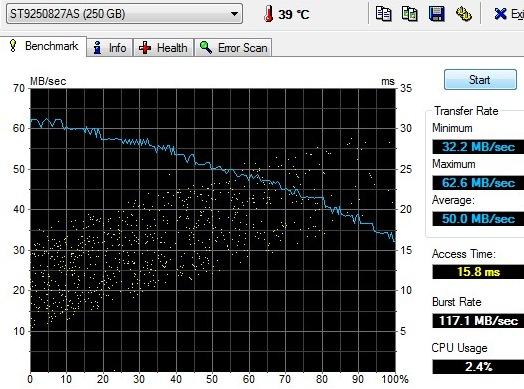Click inside the benchmark transfer rate graph
The width and height of the screenshot is (524, 389).
pyautogui.click(x=213, y=230)
